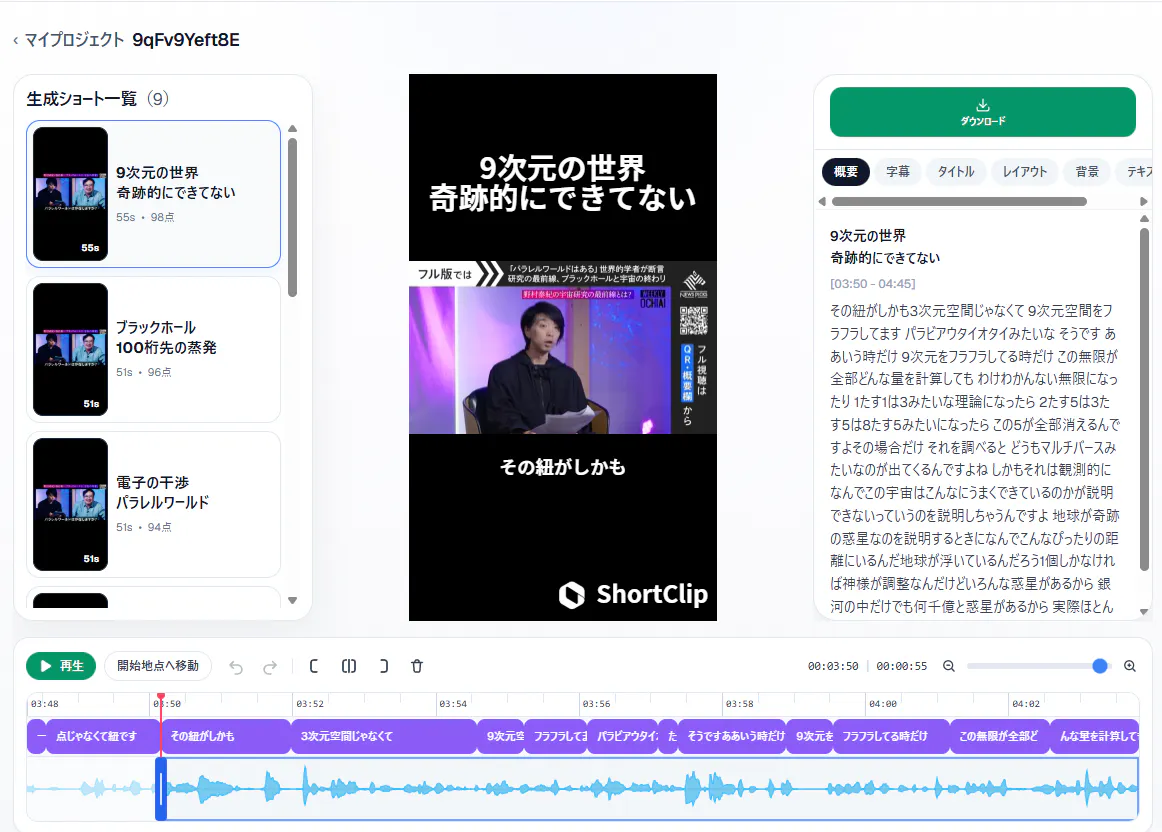
Task: Click project name 9qFv9Yeft8E
Action: point(186,40)
